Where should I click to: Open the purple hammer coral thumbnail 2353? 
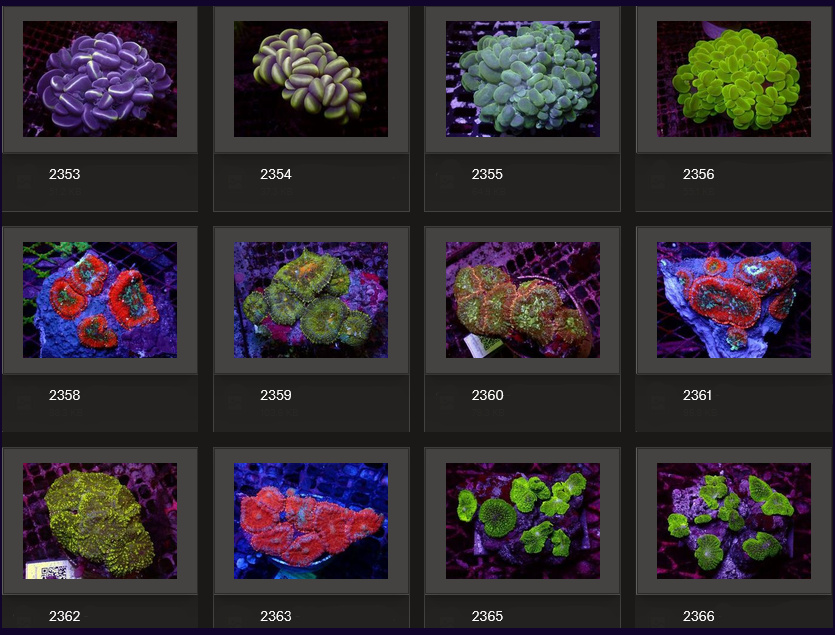(x=100, y=79)
